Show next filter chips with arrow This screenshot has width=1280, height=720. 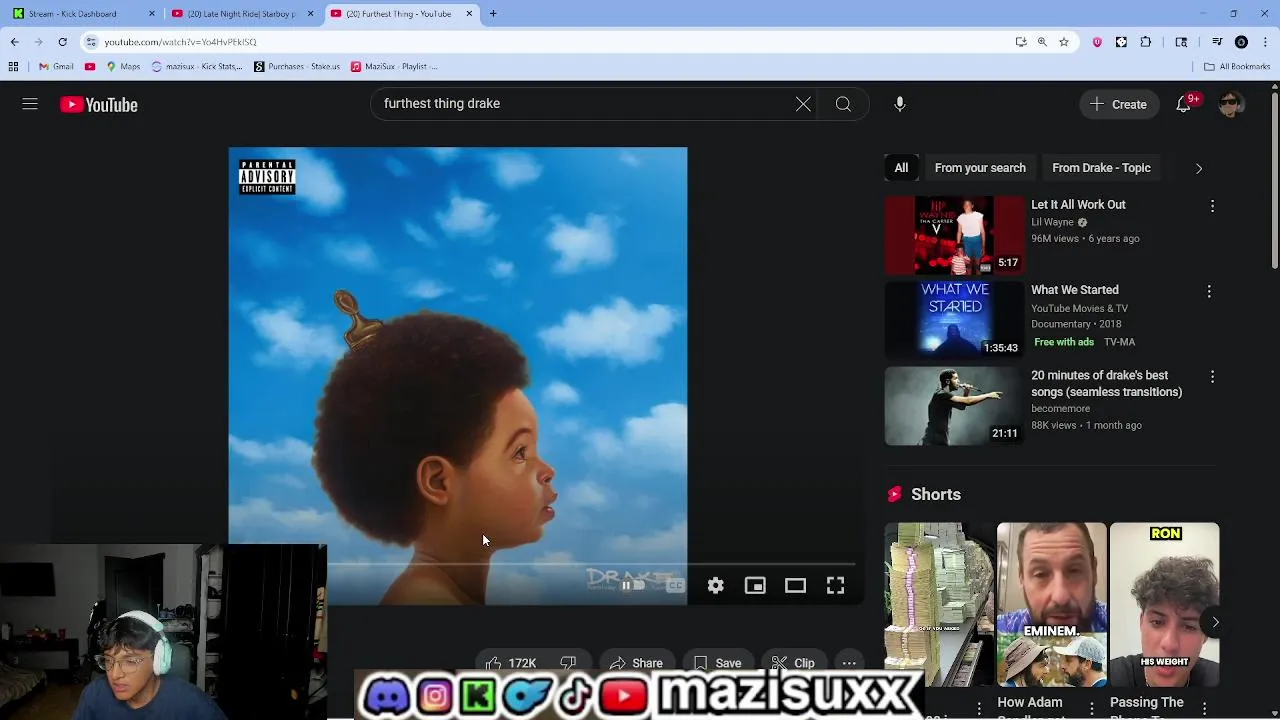1199,168
